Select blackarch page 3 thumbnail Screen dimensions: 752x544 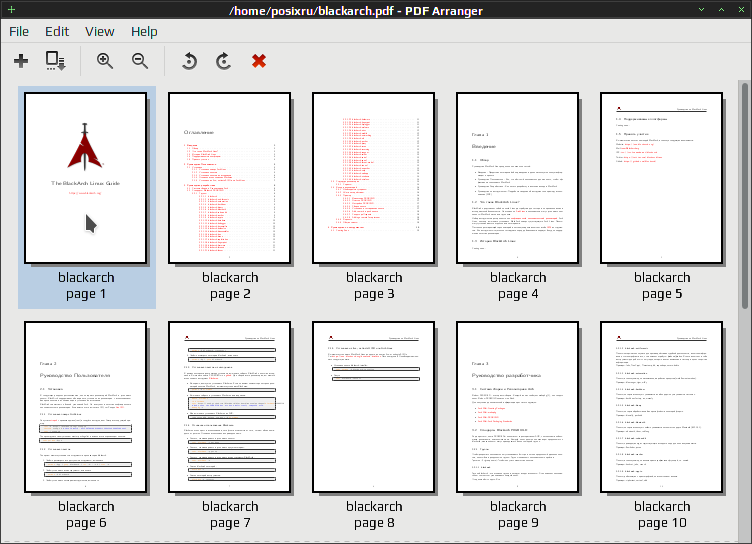click(x=374, y=178)
